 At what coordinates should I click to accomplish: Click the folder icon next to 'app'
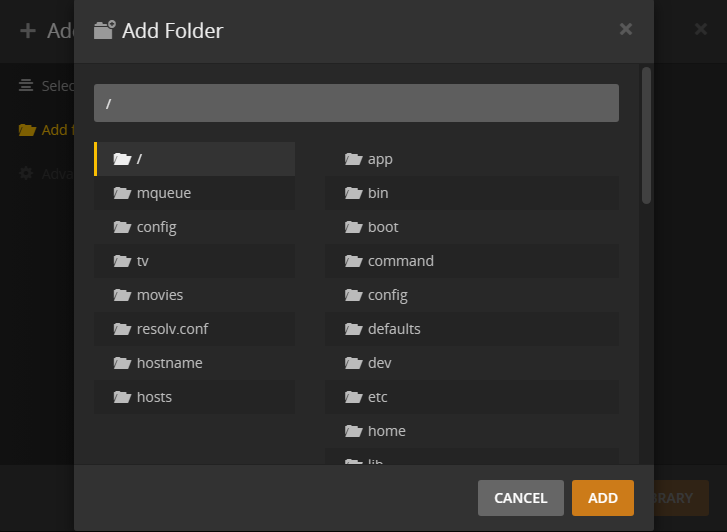tap(352, 159)
